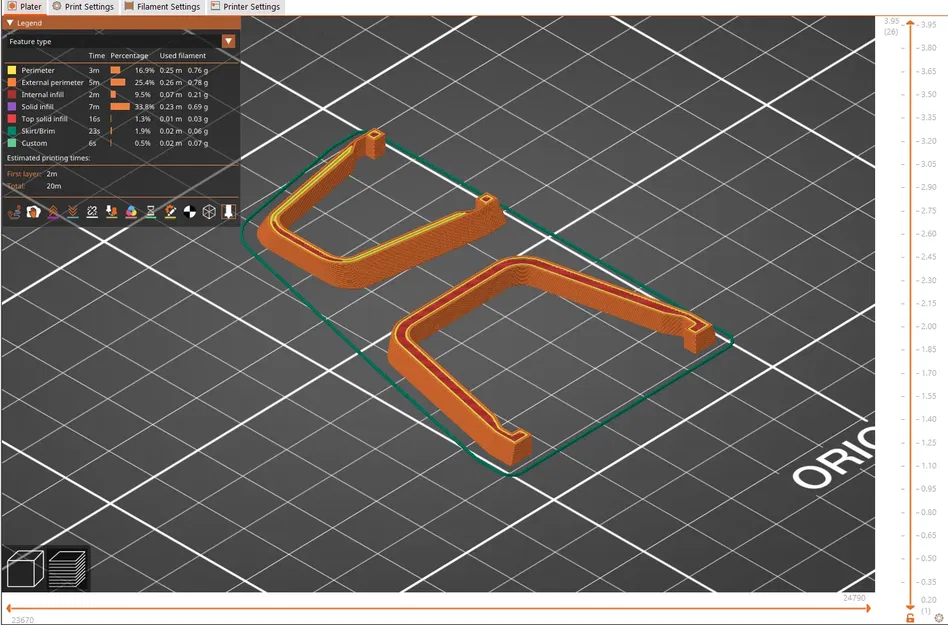
Task: Click the red Top solid infill swatch
Action: (x=11, y=119)
